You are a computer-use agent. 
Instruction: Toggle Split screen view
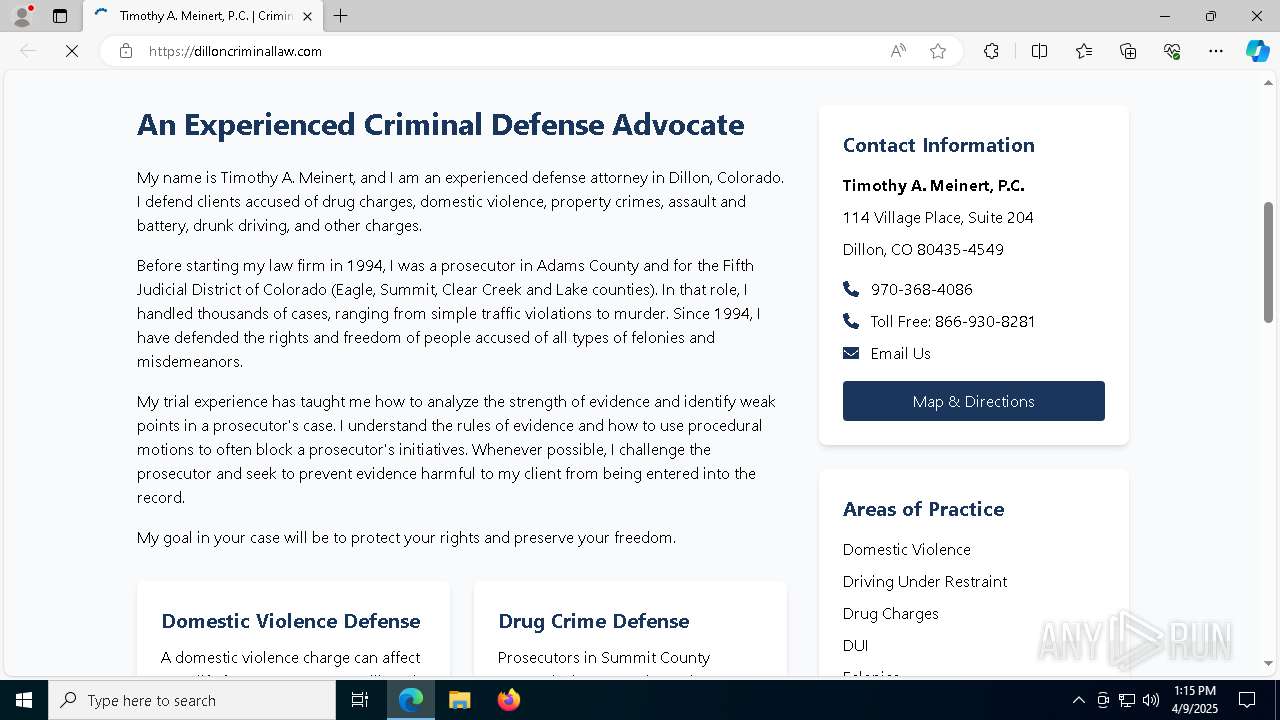[x=1039, y=51]
